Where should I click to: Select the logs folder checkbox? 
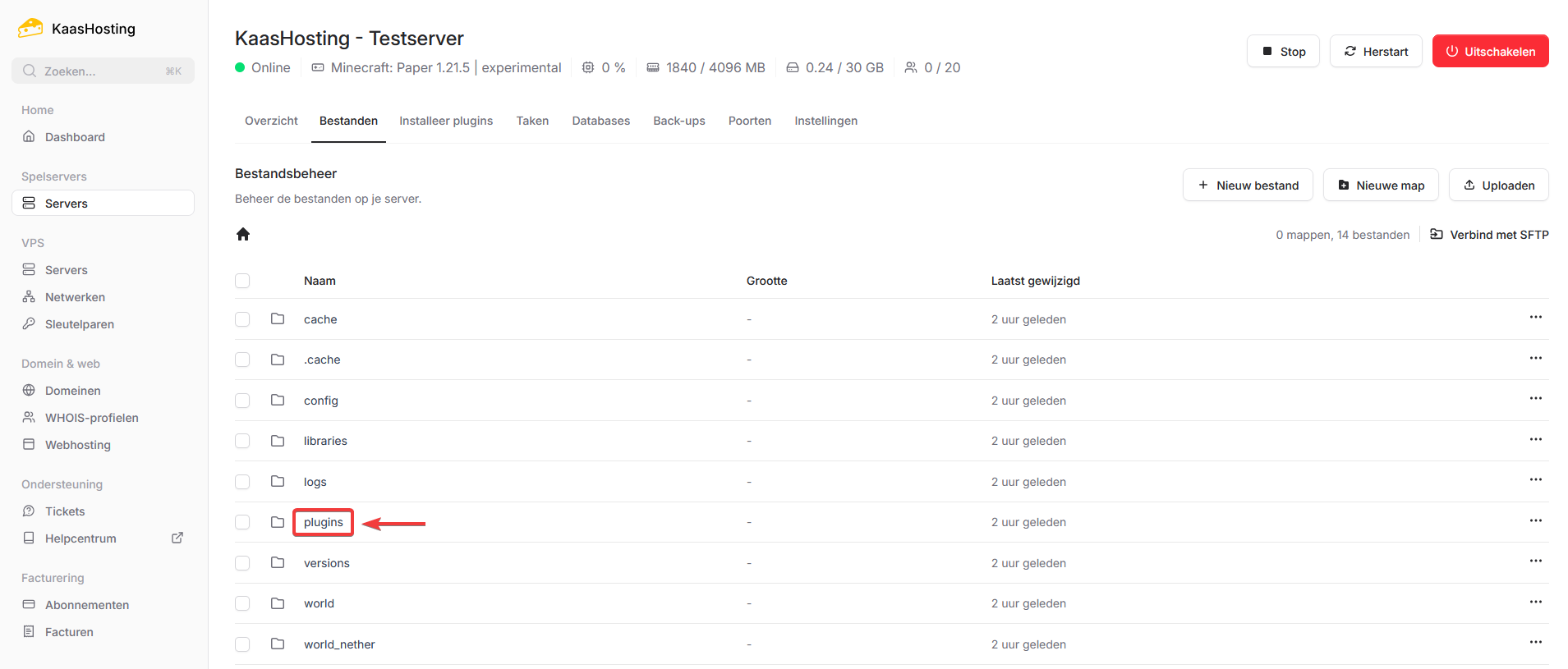[242, 482]
